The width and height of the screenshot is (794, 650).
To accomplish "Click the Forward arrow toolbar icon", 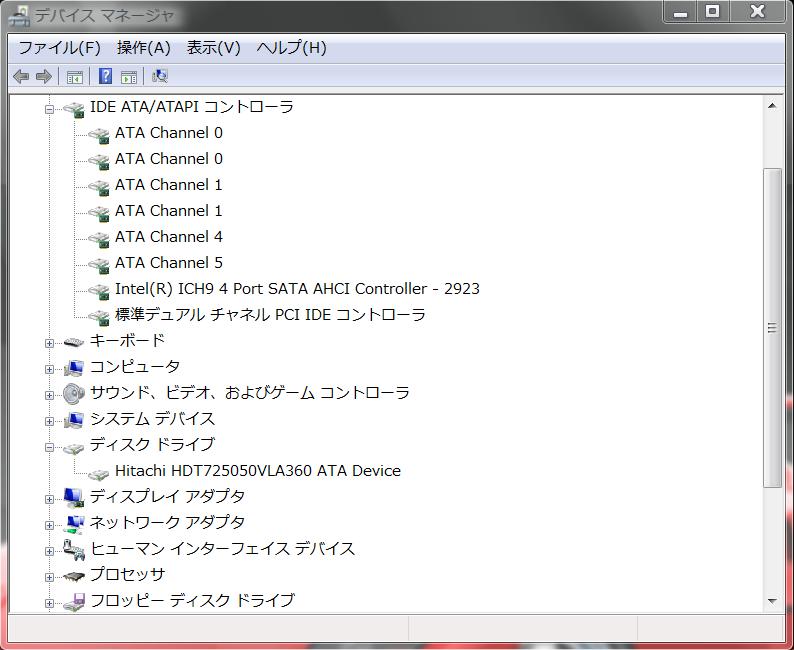I will [x=44, y=76].
